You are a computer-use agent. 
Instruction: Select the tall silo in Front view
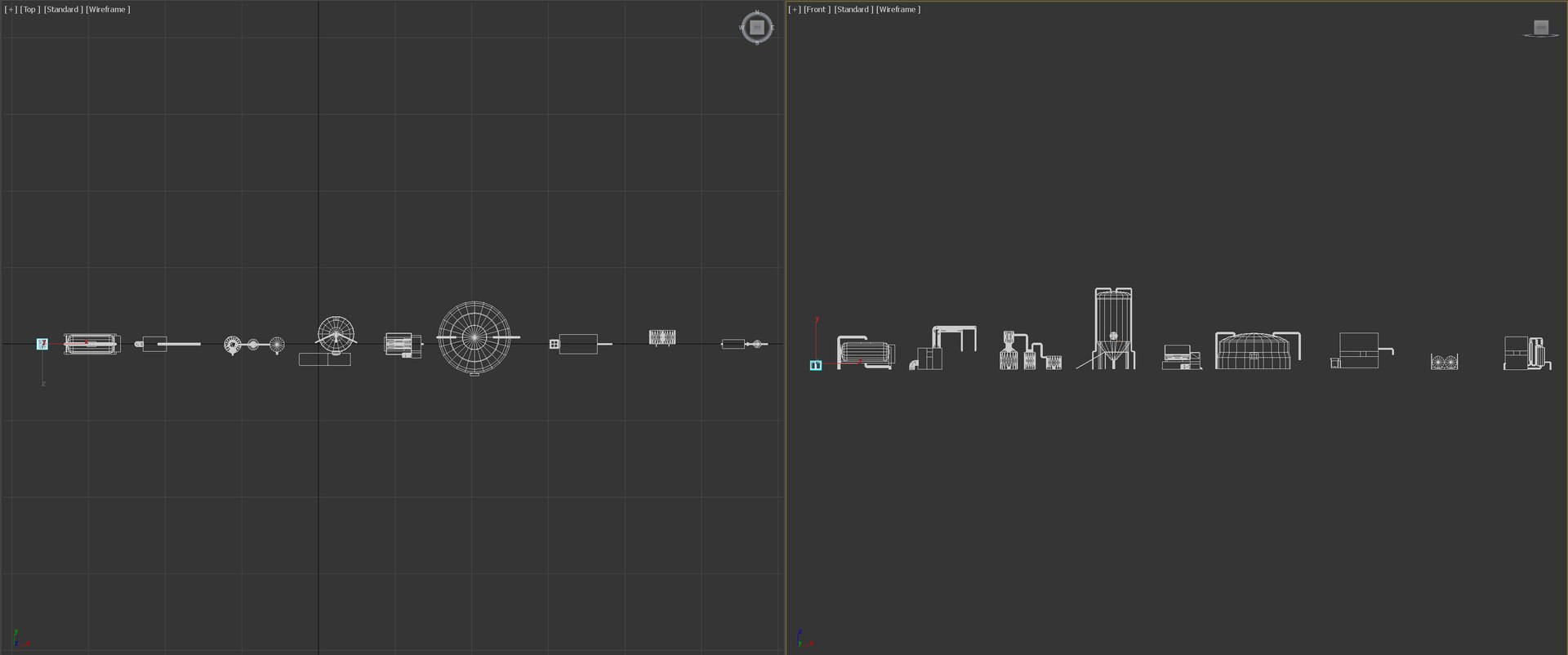1113,328
